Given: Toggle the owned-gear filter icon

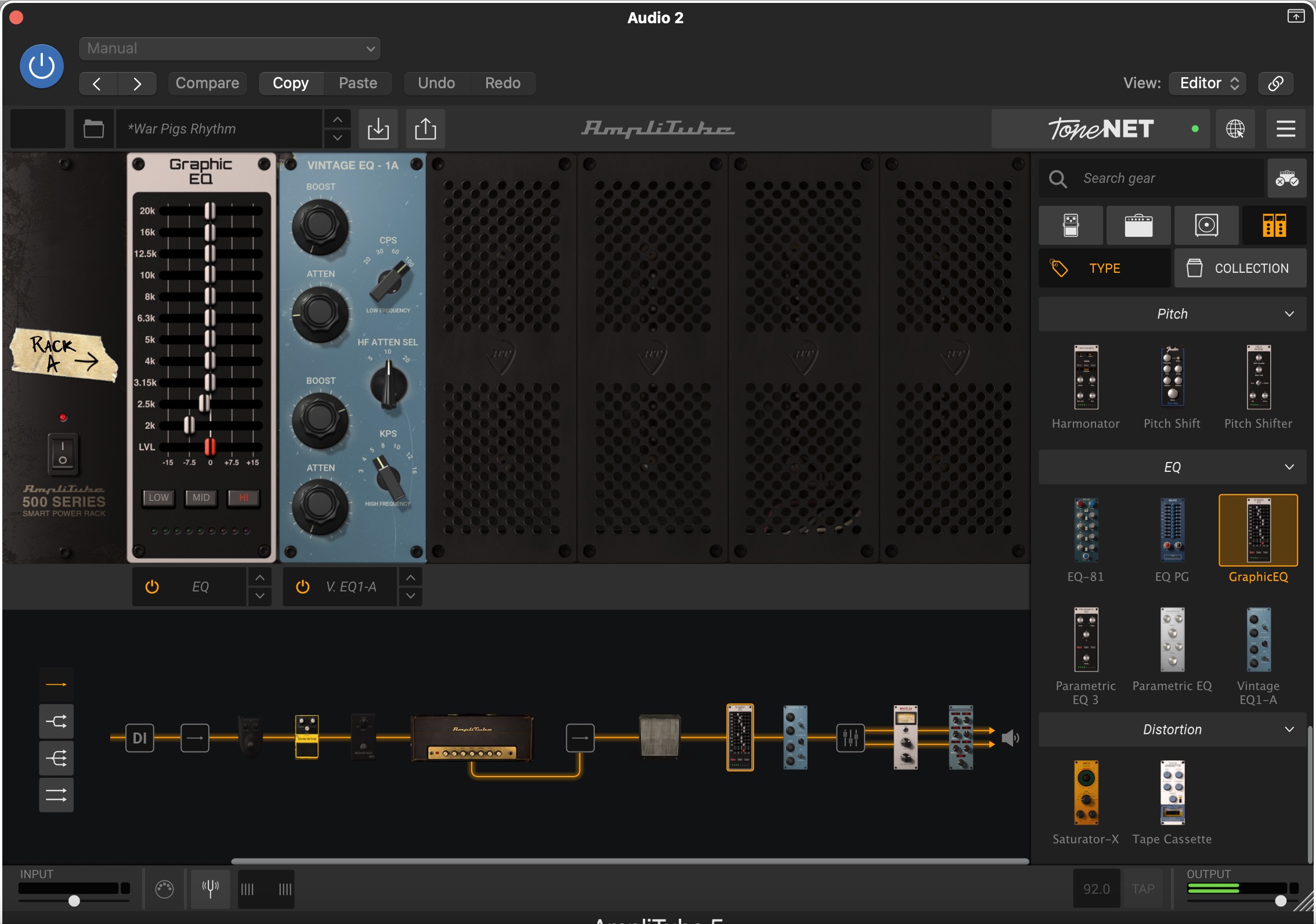Looking at the screenshot, I should tap(1286, 179).
